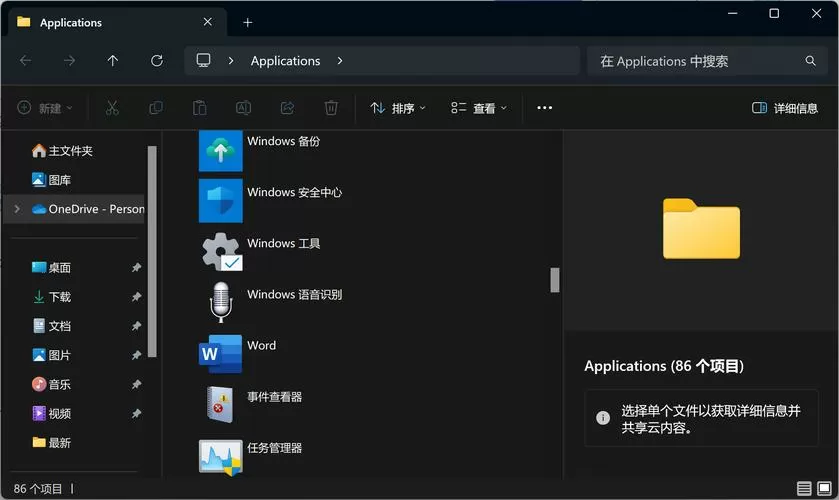
Task: Switch to details list view icon in status bar
Action: point(804,488)
